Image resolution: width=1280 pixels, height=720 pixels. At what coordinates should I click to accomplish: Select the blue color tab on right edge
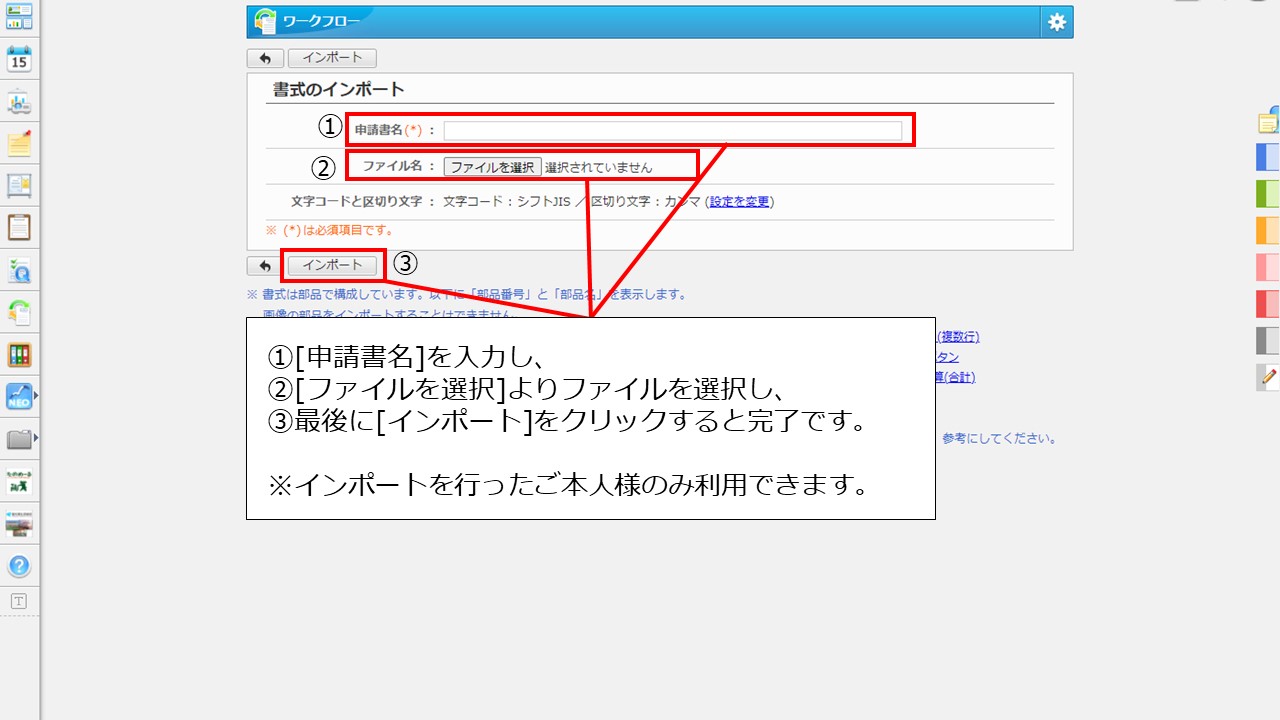[x=1268, y=157]
